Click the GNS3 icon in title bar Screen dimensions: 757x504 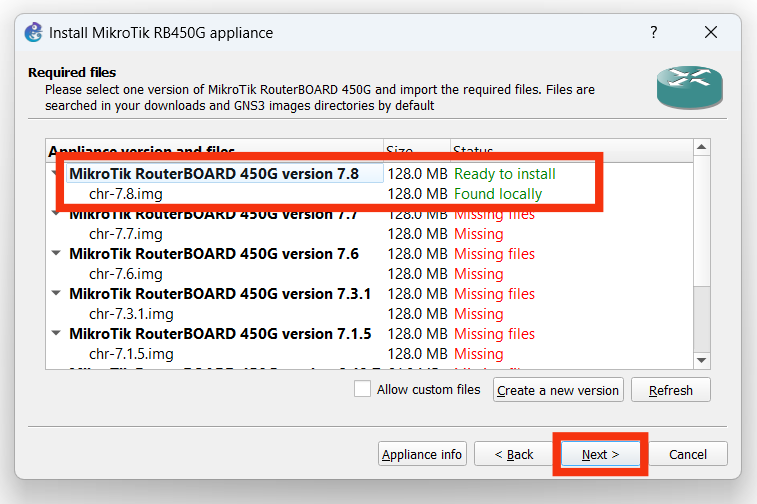(x=32, y=32)
